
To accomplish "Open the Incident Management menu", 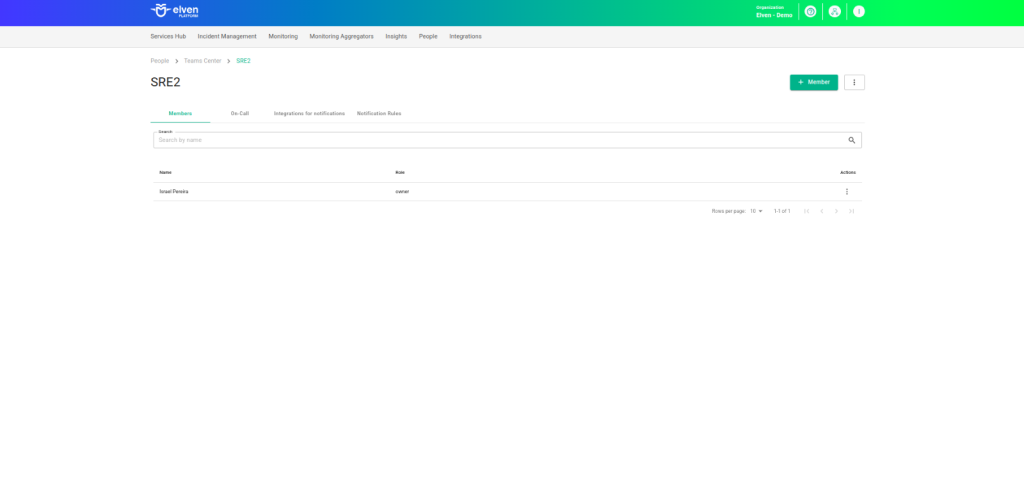I will (x=227, y=36).
